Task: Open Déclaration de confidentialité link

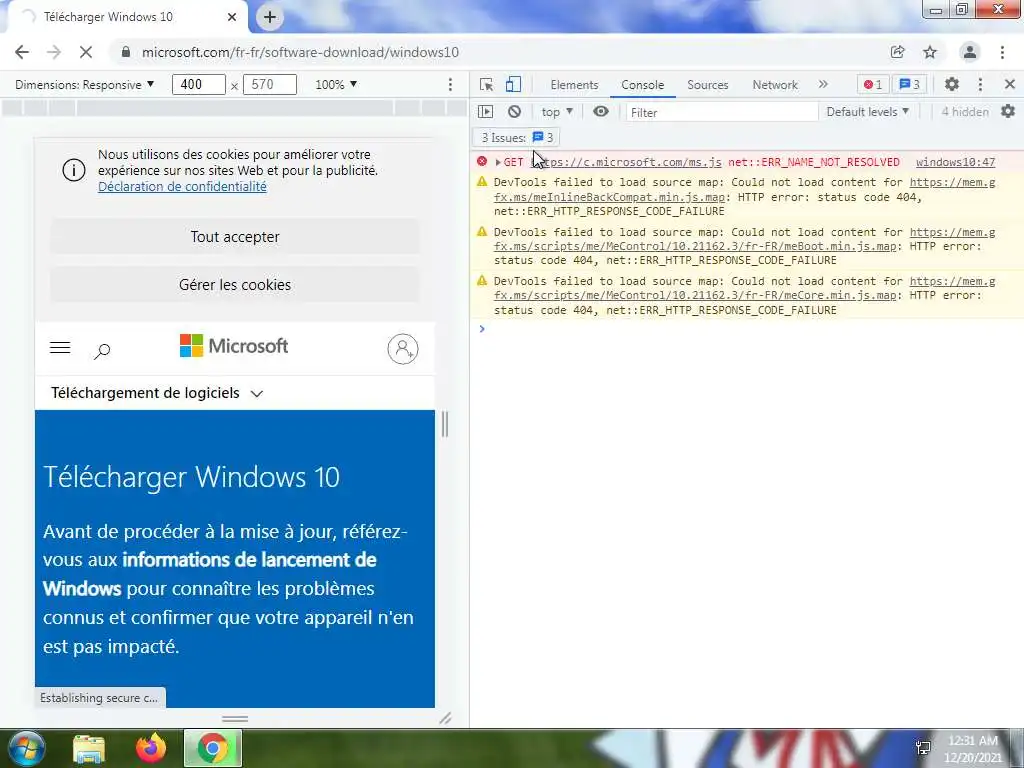Action: point(182,187)
